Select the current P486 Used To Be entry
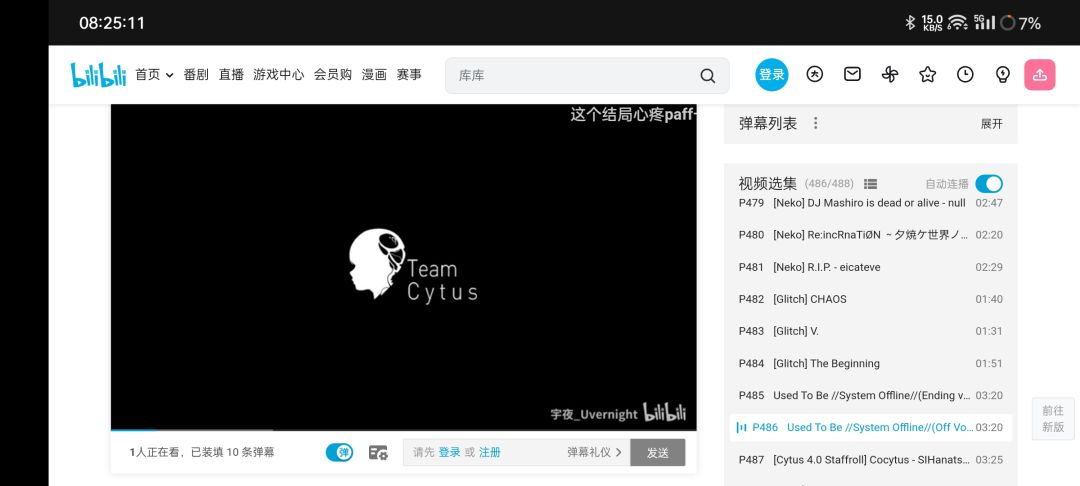The height and width of the screenshot is (486, 1080). [871, 427]
